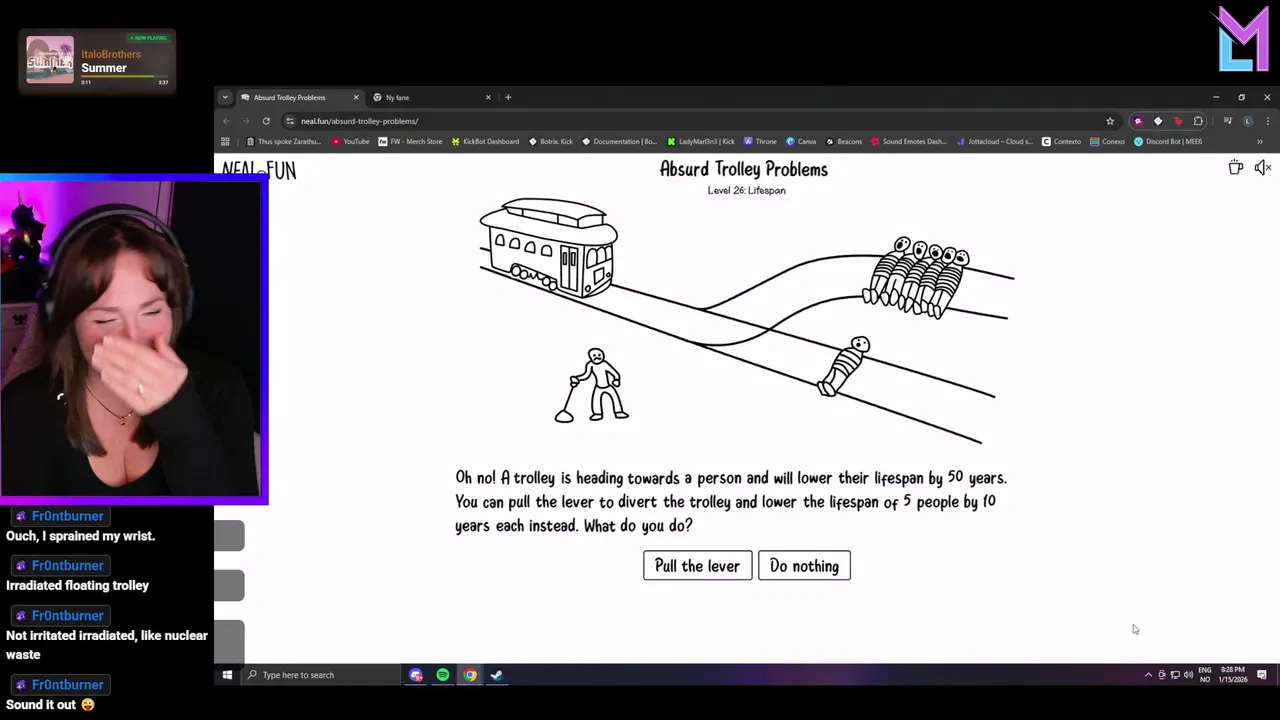The width and height of the screenshot is (1280, 720).
Task: Expand the tab search dropdown
Action: pos(225,97)
